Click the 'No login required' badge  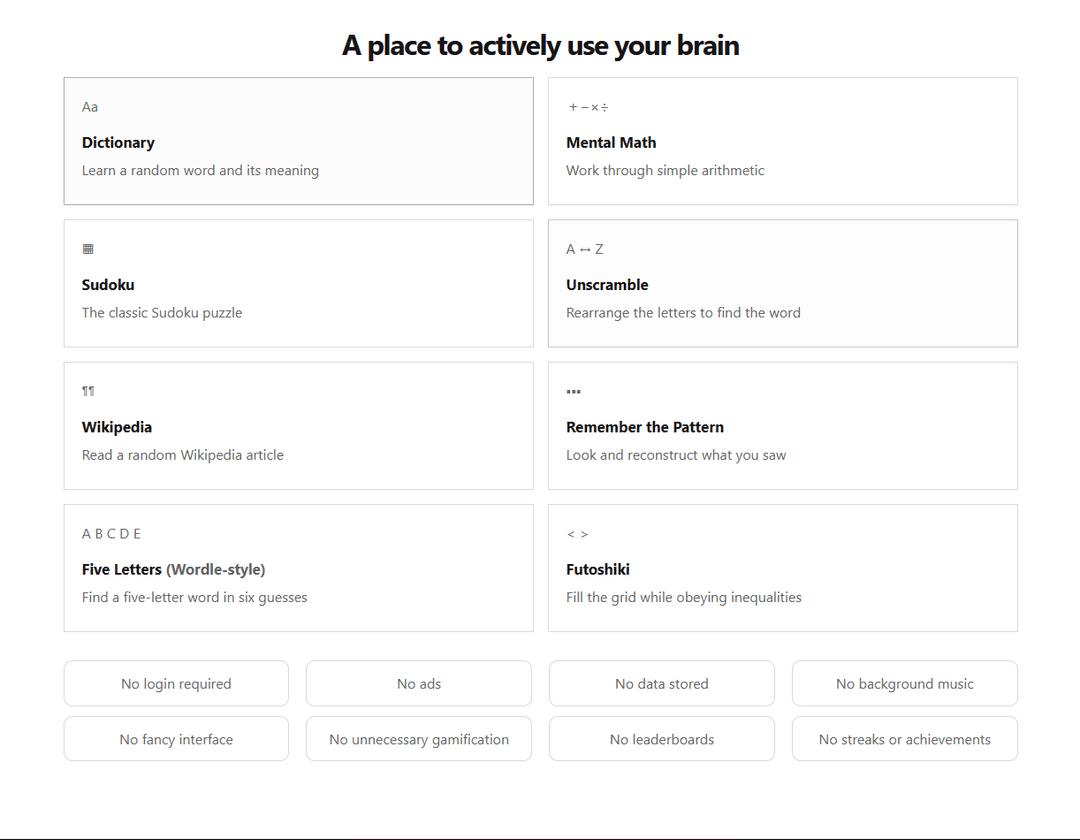coord(176,684)
